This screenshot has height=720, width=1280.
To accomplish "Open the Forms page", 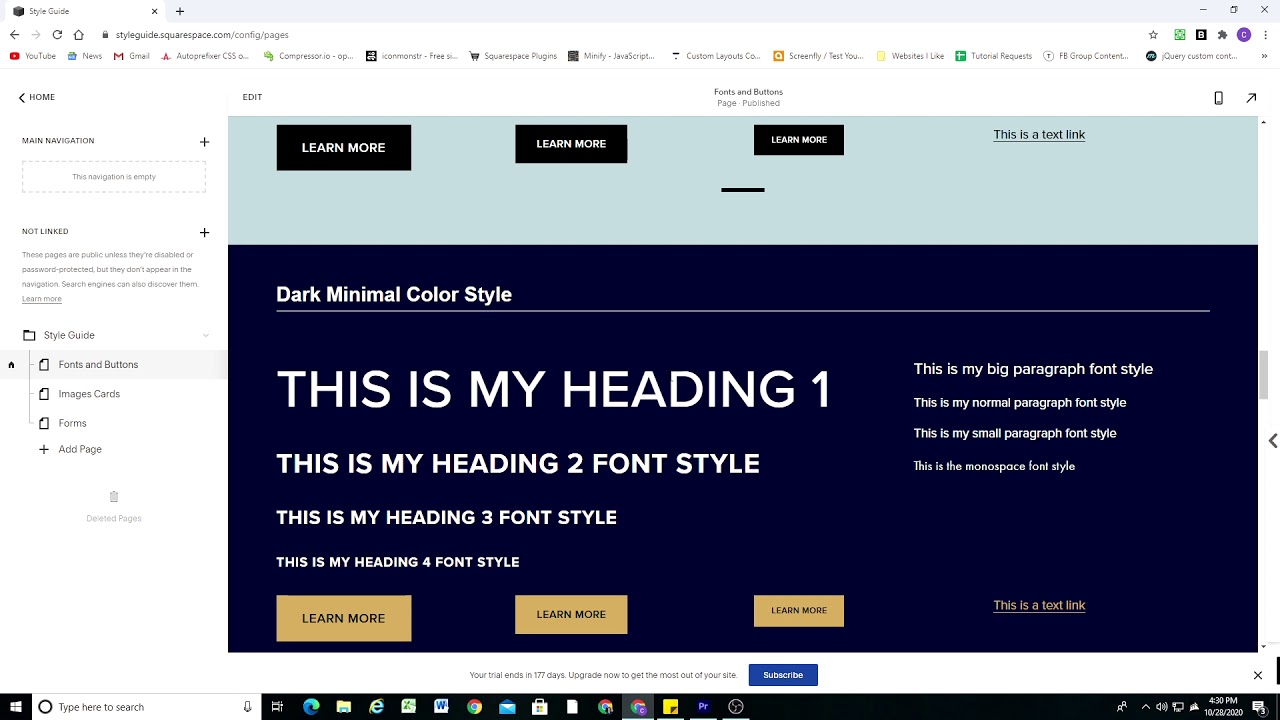I will pos(72,423).
